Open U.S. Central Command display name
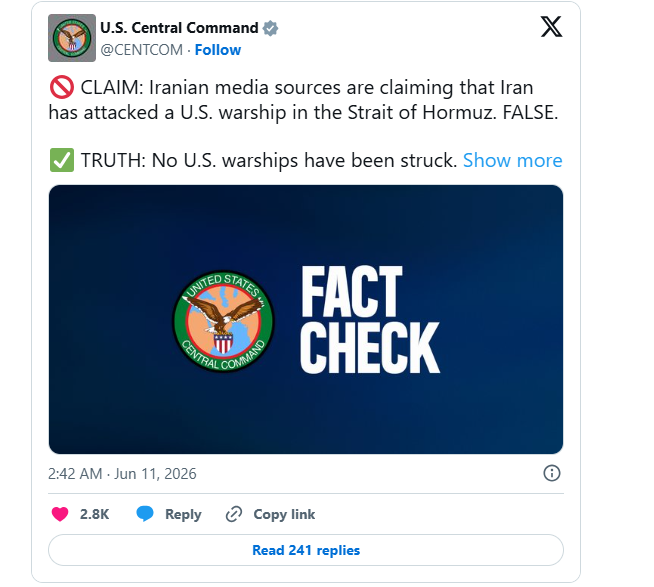 [x=179, y=28]
